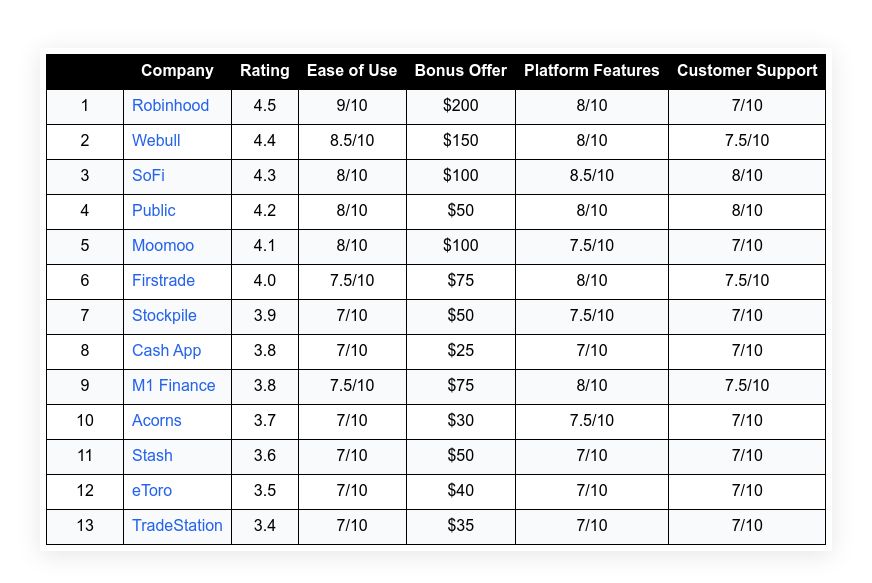Click the Rating column header
Viewport: 872px width, 583px height.
click(265, 71)
